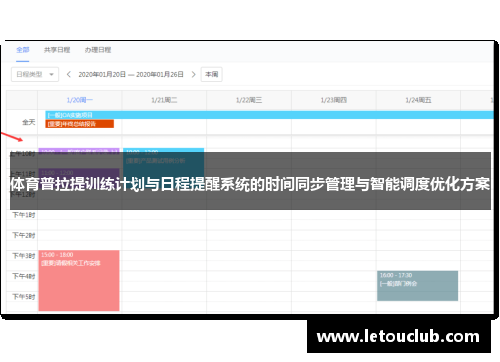Switch to the 全部 tab

[x=23, y=50]
